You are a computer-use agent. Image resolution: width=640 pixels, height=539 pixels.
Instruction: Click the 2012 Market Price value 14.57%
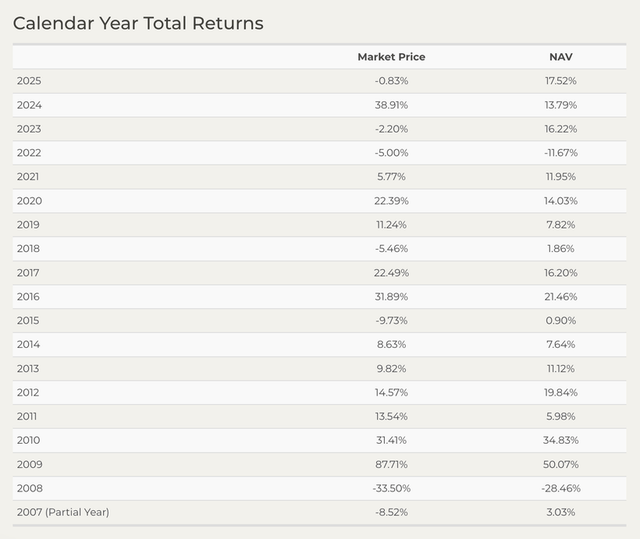click(x=391, y=393)
